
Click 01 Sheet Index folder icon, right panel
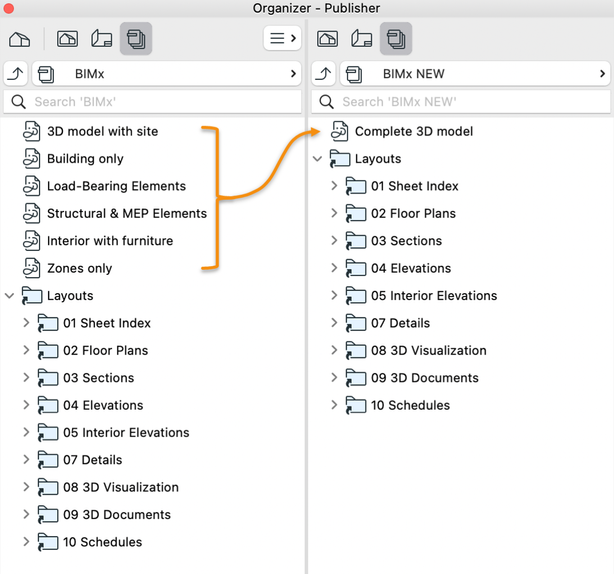356,186
